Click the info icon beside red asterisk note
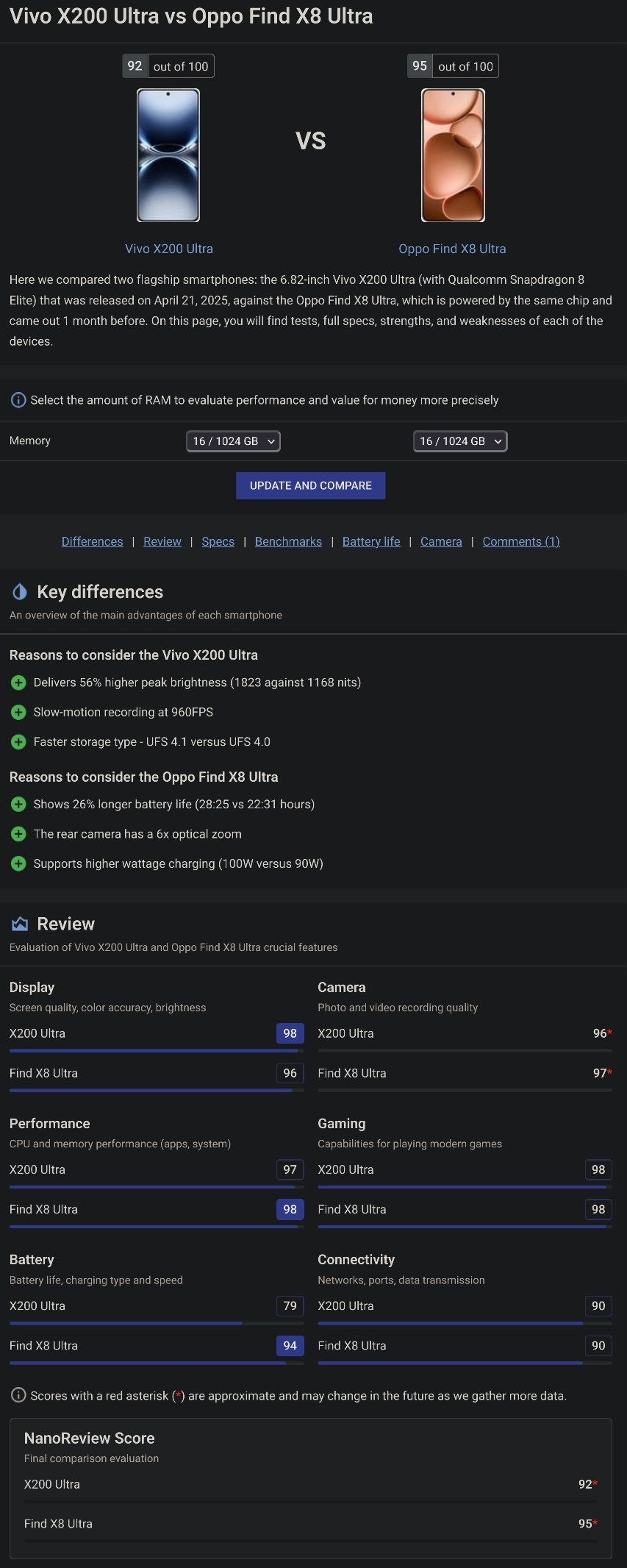Screen dimensions: 627x1568 click(x=18, y=1395)
